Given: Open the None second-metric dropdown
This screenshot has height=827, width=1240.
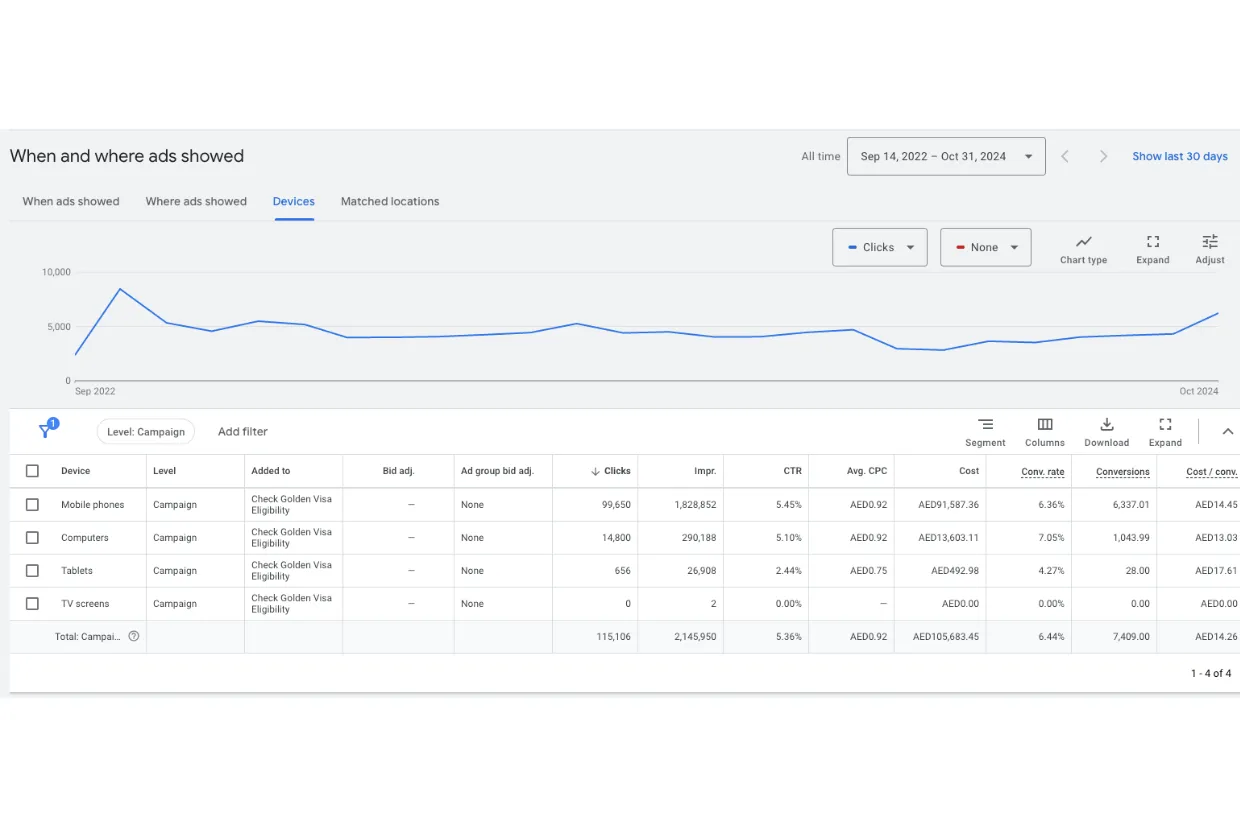Looking at the screenshot, I should click(985, 247).
